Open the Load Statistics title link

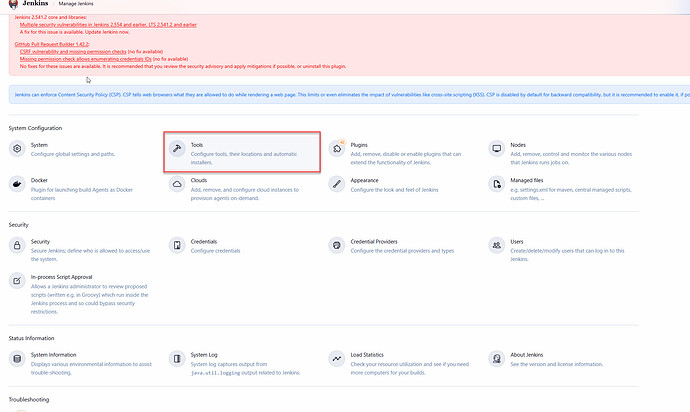tap(367, 355)
